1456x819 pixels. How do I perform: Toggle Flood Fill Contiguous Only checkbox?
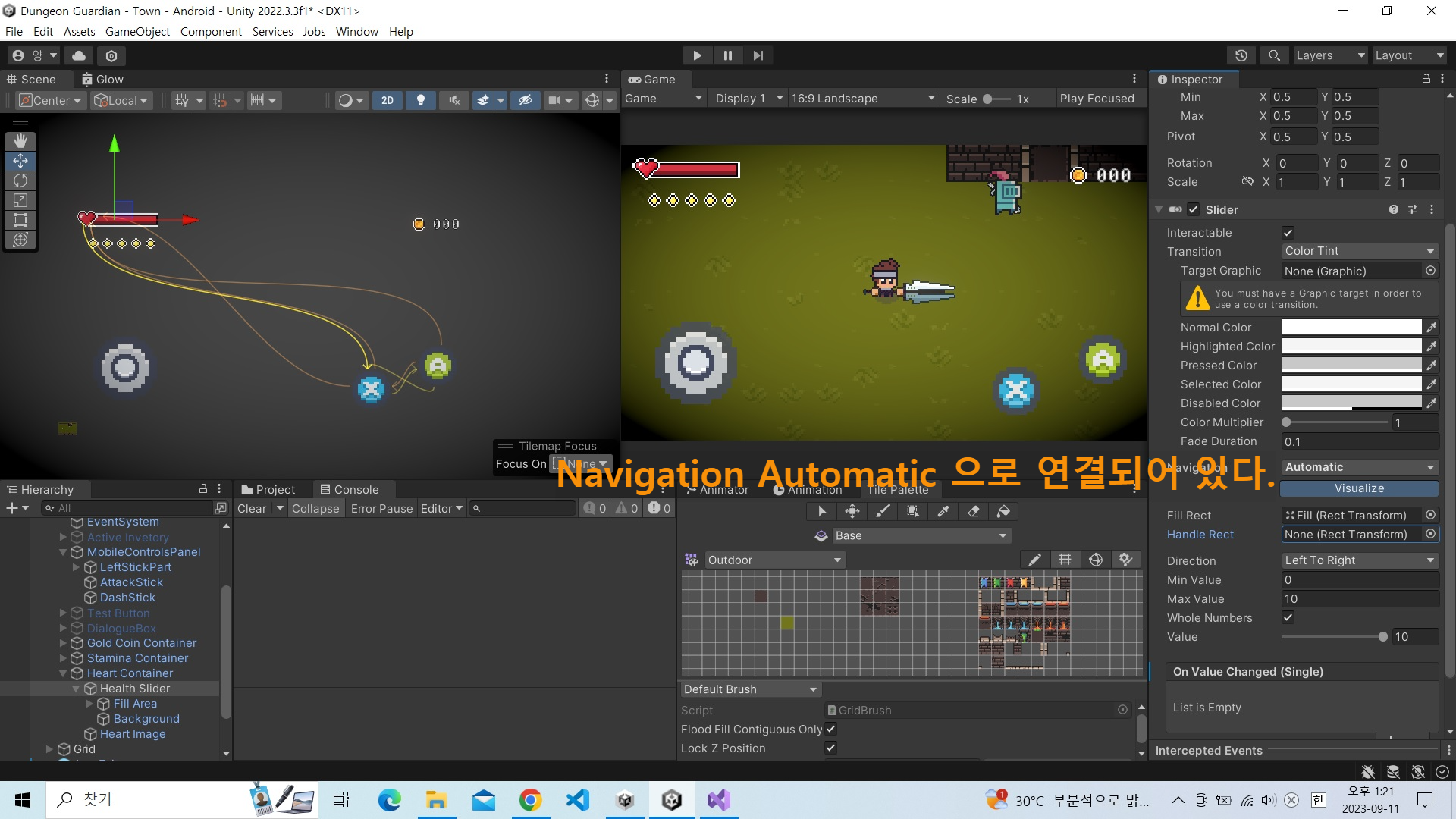pos(830,729)
